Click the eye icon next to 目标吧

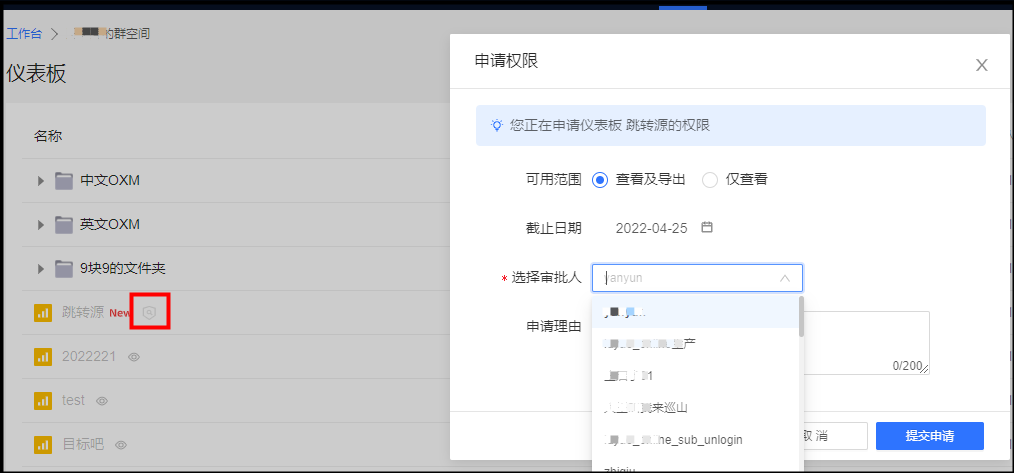[x=121, y=444]
